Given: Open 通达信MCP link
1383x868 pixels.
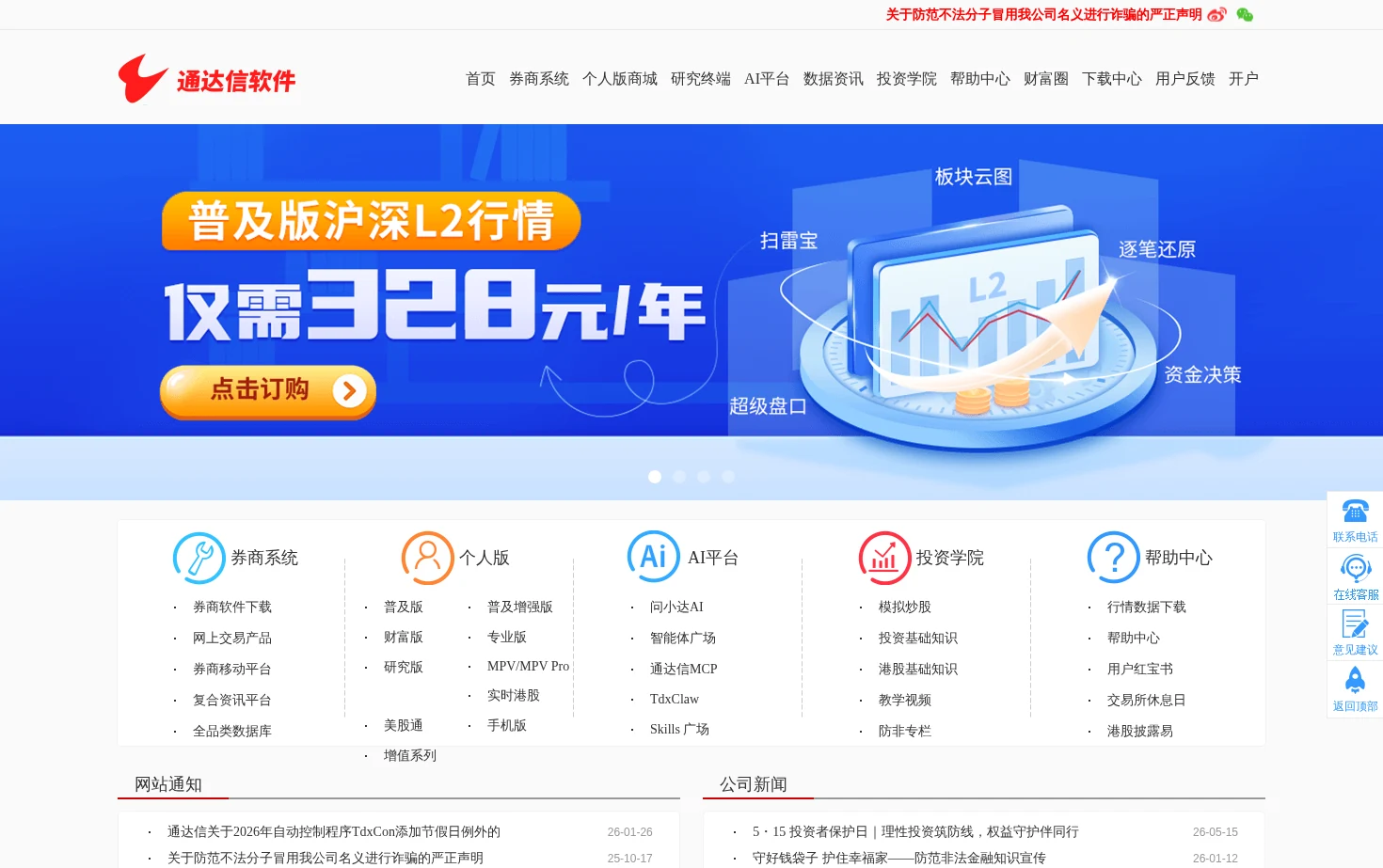Looking at the screenshot, I should [x=684, y=670].
